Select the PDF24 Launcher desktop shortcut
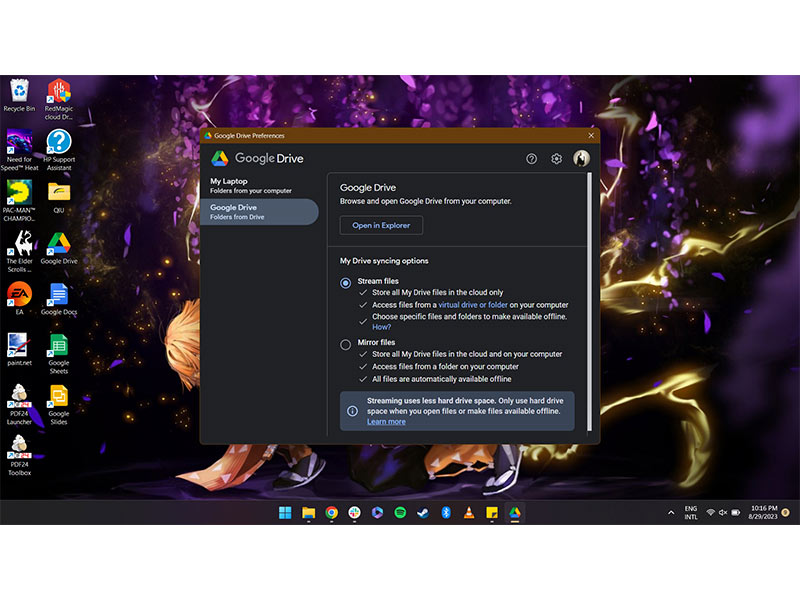This screenshot has height=600, width=800. [x=19, y=405]
